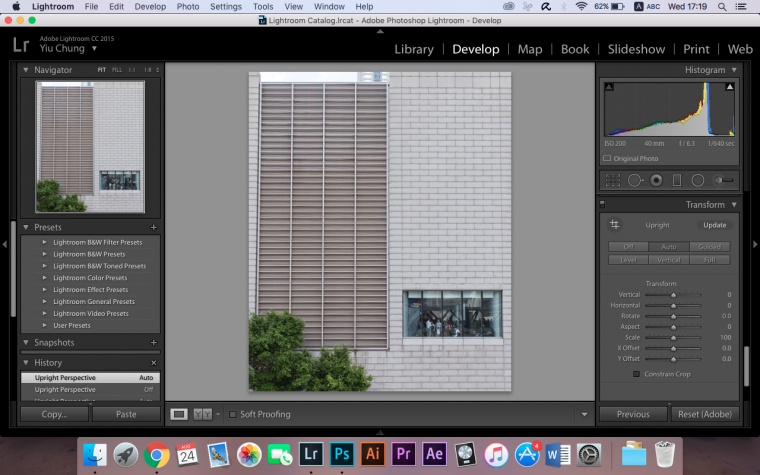Enable the Soft Proofing checkbox
760x475 pixels.
tap(233, 414)
